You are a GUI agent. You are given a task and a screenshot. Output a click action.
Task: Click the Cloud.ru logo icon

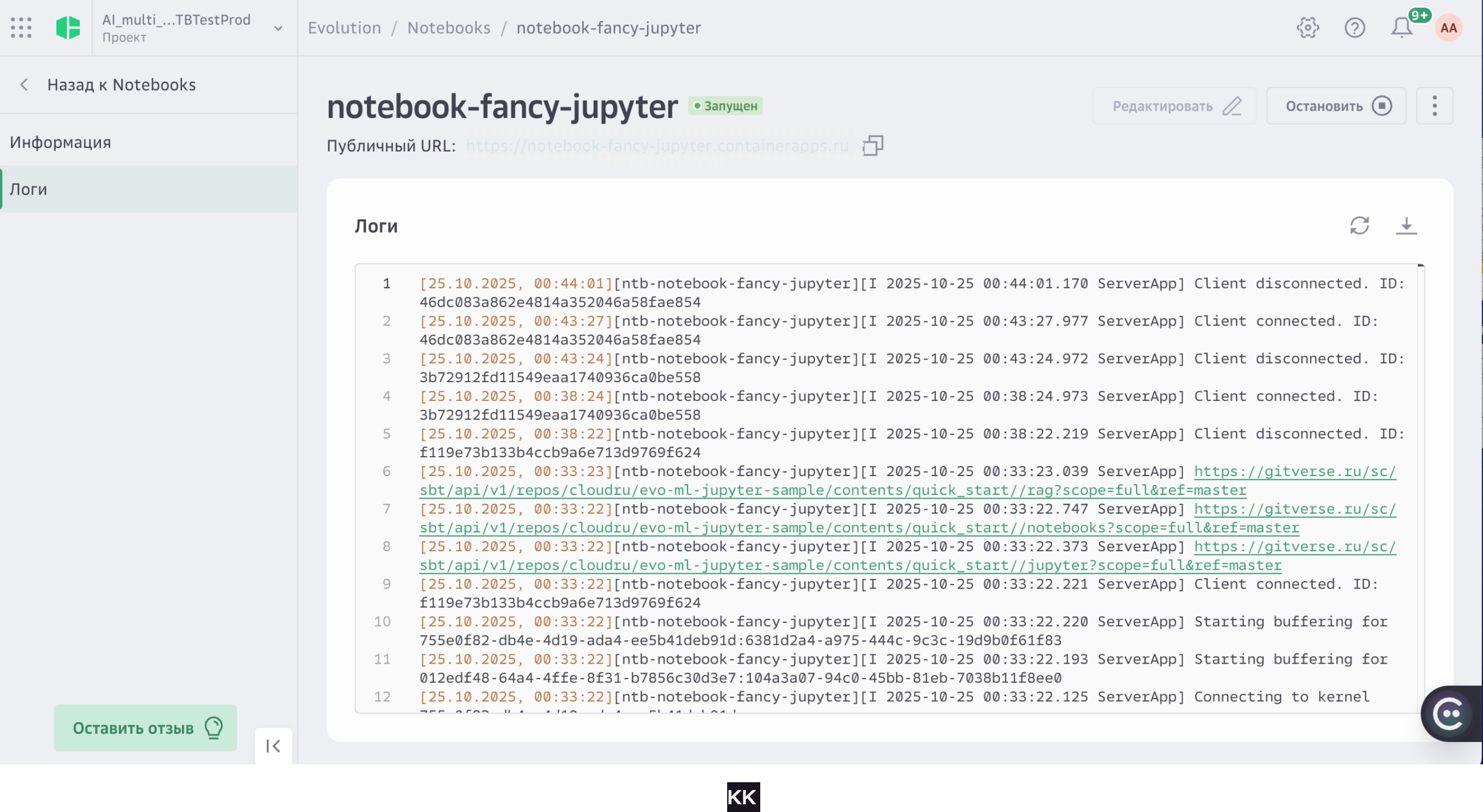(68, 27)
